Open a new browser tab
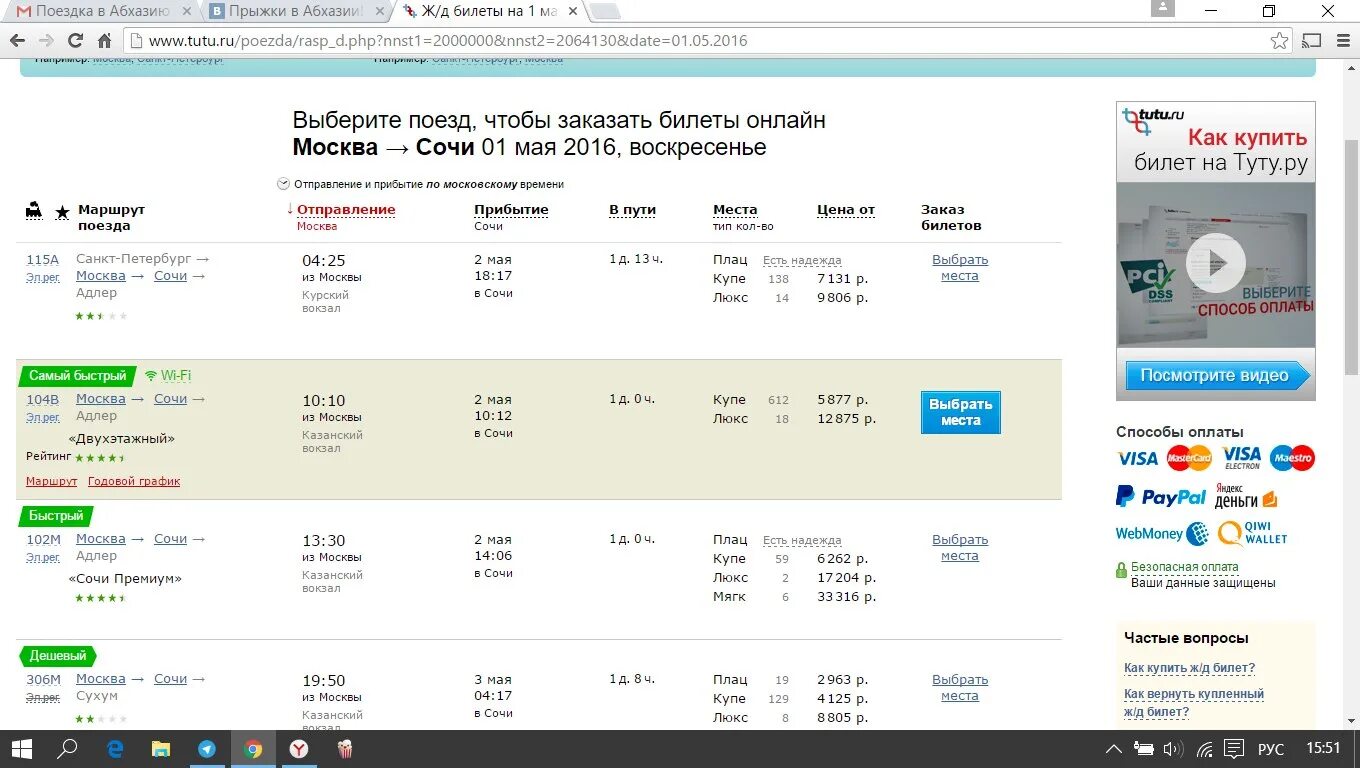The image size is (1360, 768). click(605, 12)
